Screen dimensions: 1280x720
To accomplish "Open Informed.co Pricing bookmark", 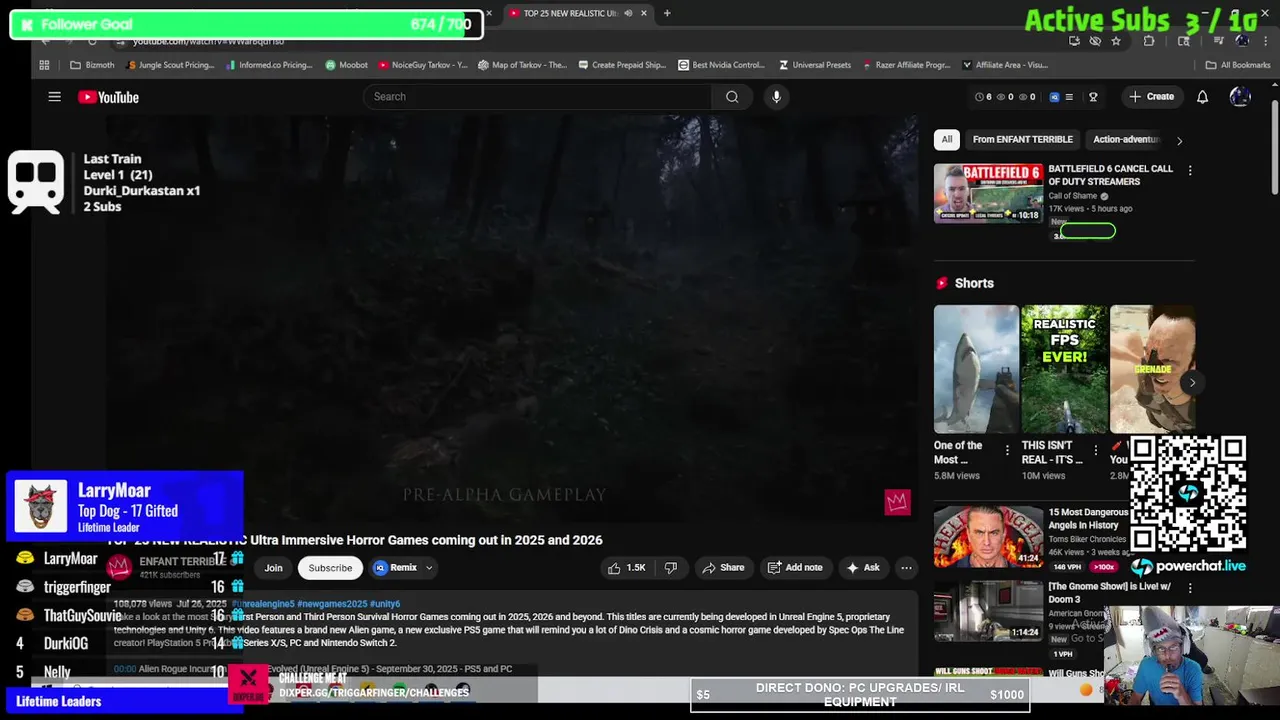I will click(x=269, y=65).
